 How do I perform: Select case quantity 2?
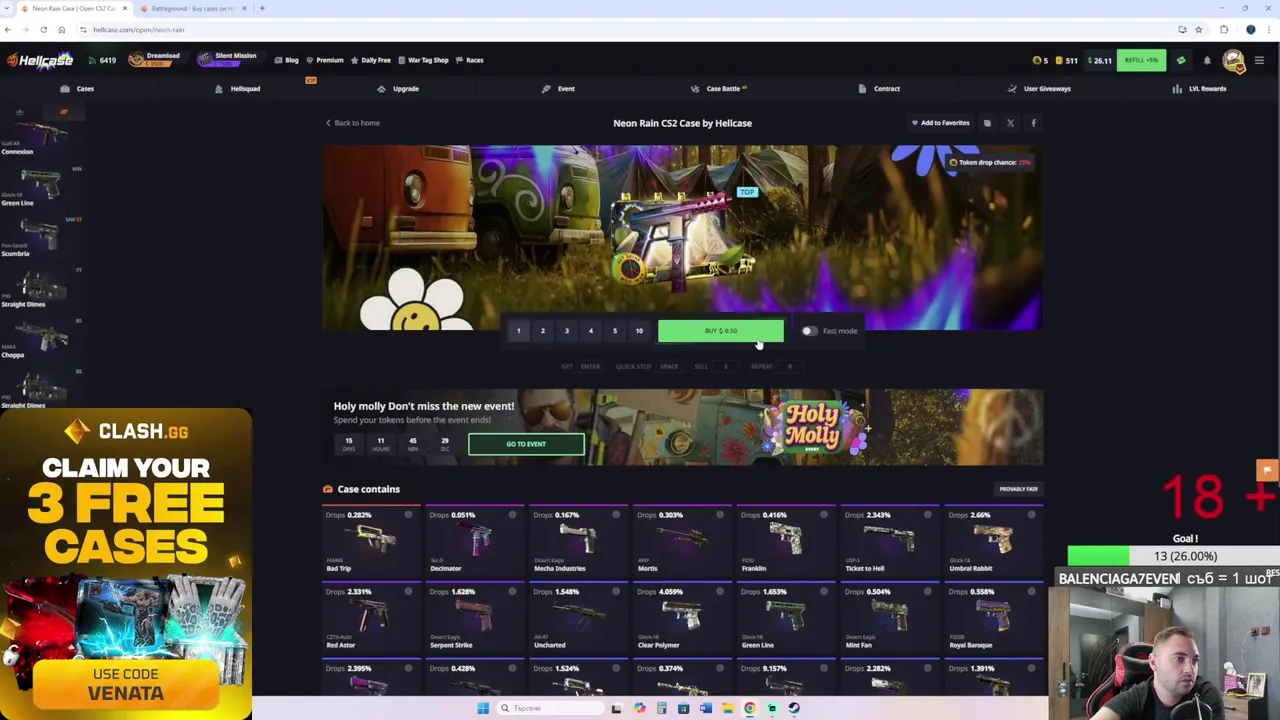click(x=543, y=331)
